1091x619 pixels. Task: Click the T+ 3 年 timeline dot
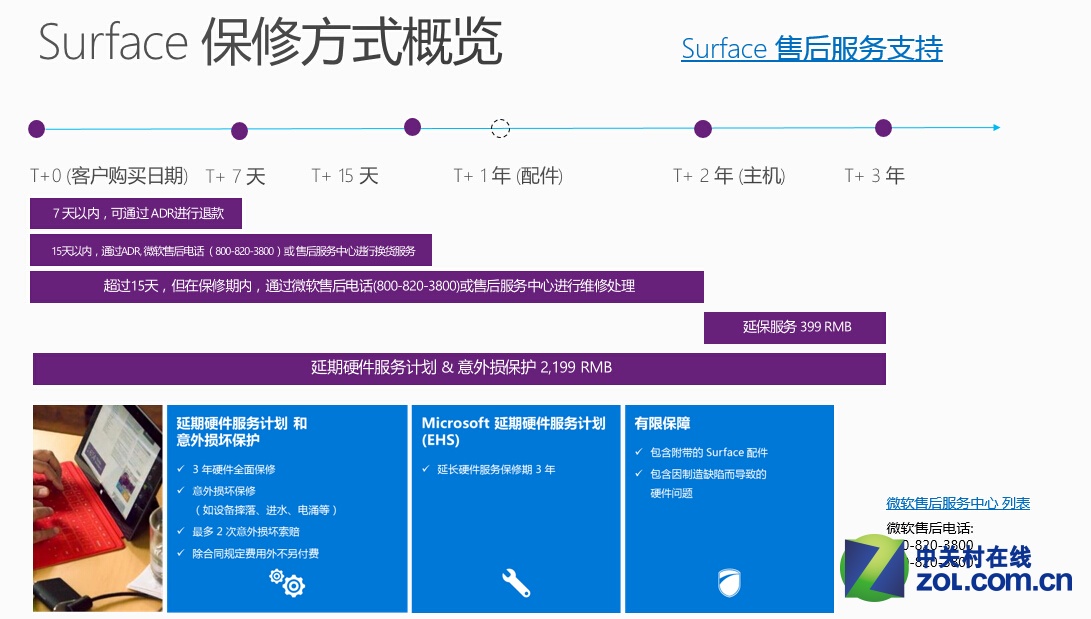click(884, 128)
